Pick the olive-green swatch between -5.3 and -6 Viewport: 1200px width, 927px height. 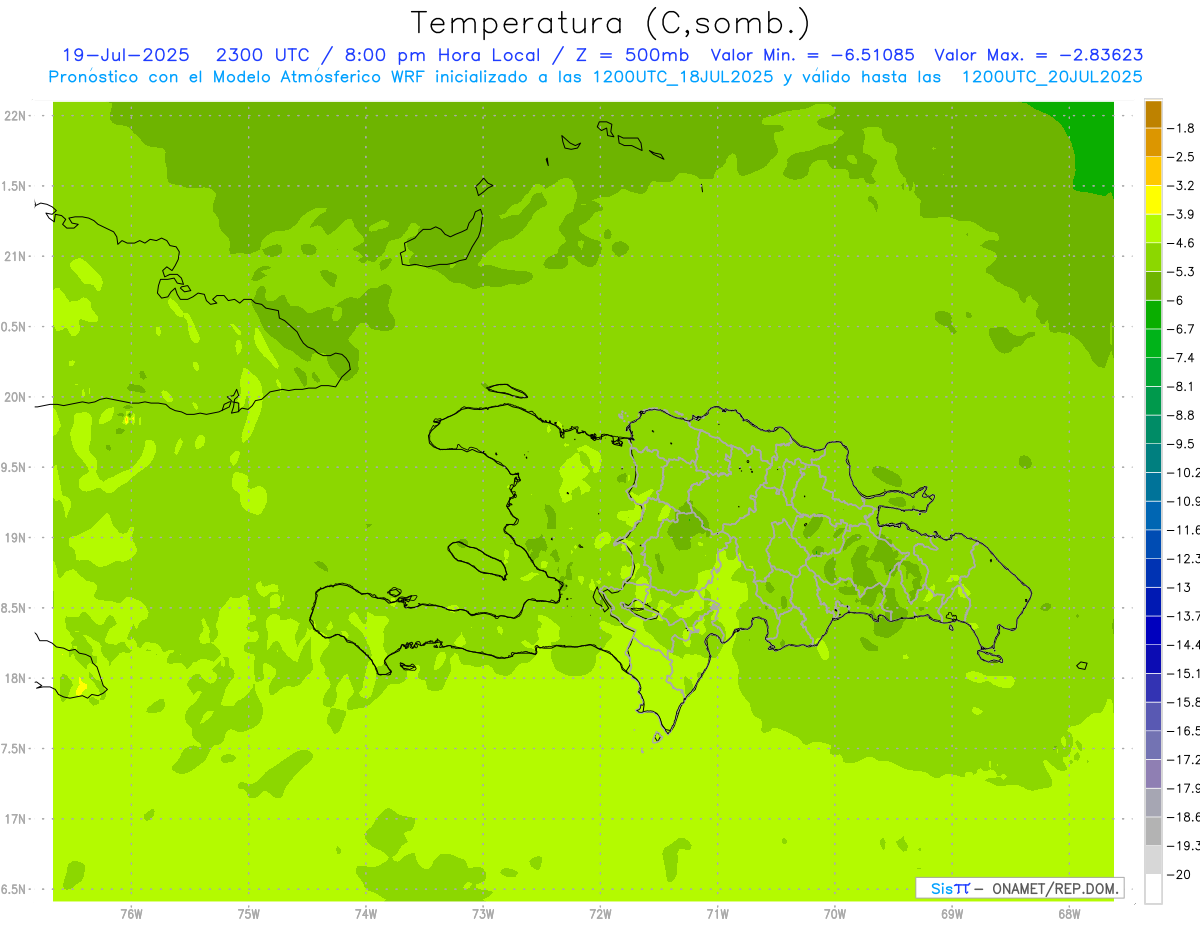pos(1154,286)
